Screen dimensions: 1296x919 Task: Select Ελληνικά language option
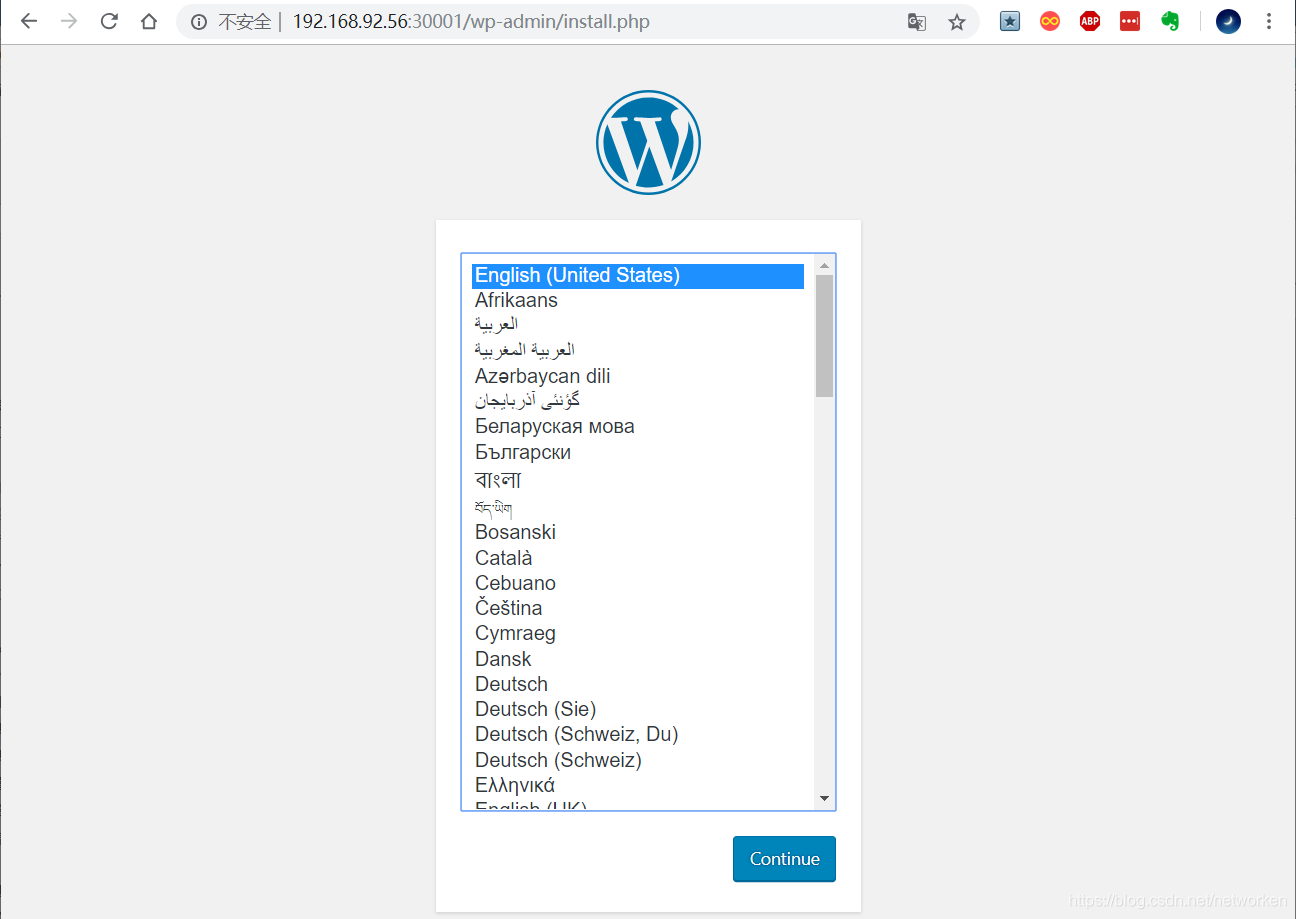click(638, 785)
